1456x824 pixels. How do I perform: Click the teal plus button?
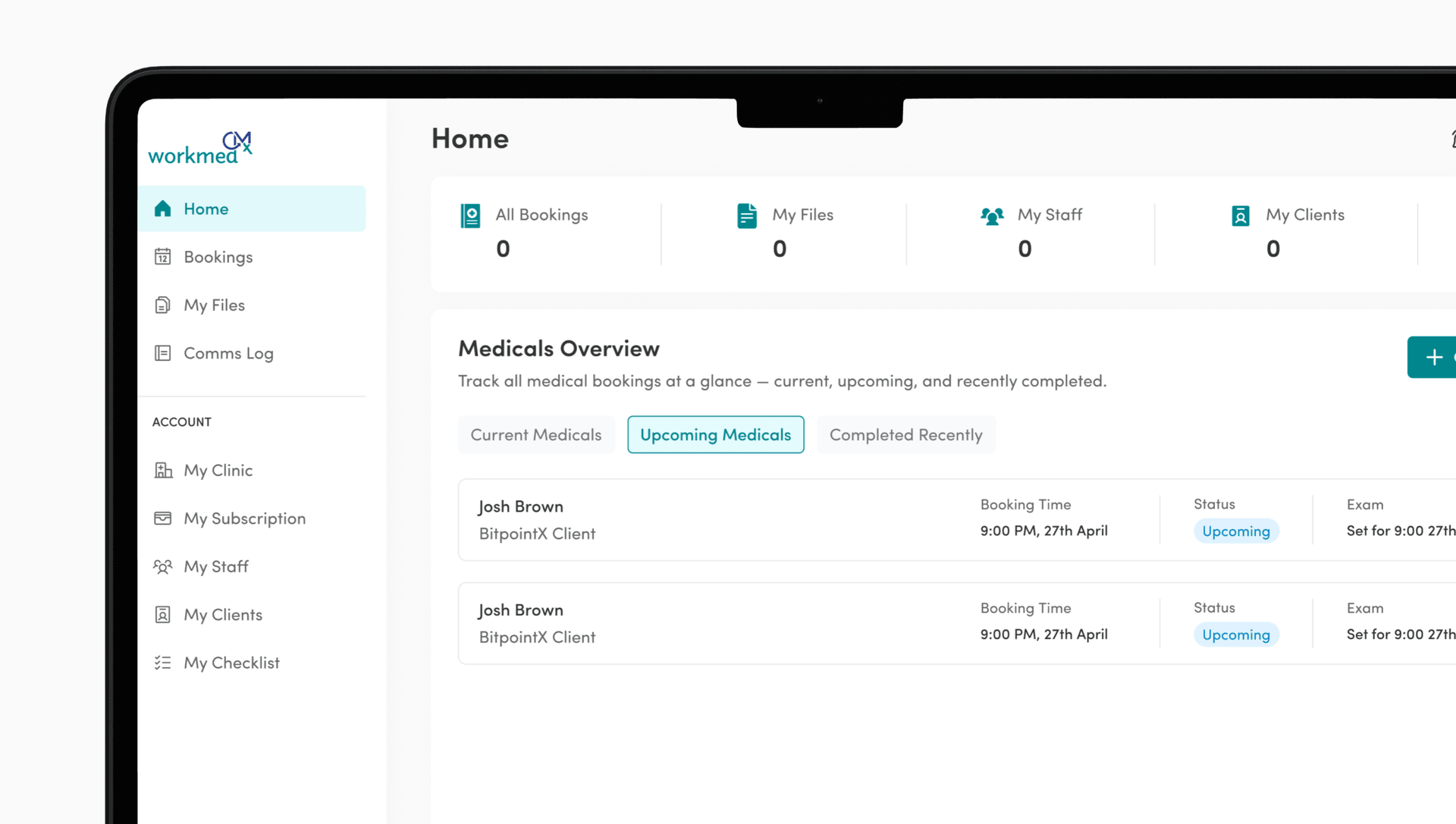1432,357
